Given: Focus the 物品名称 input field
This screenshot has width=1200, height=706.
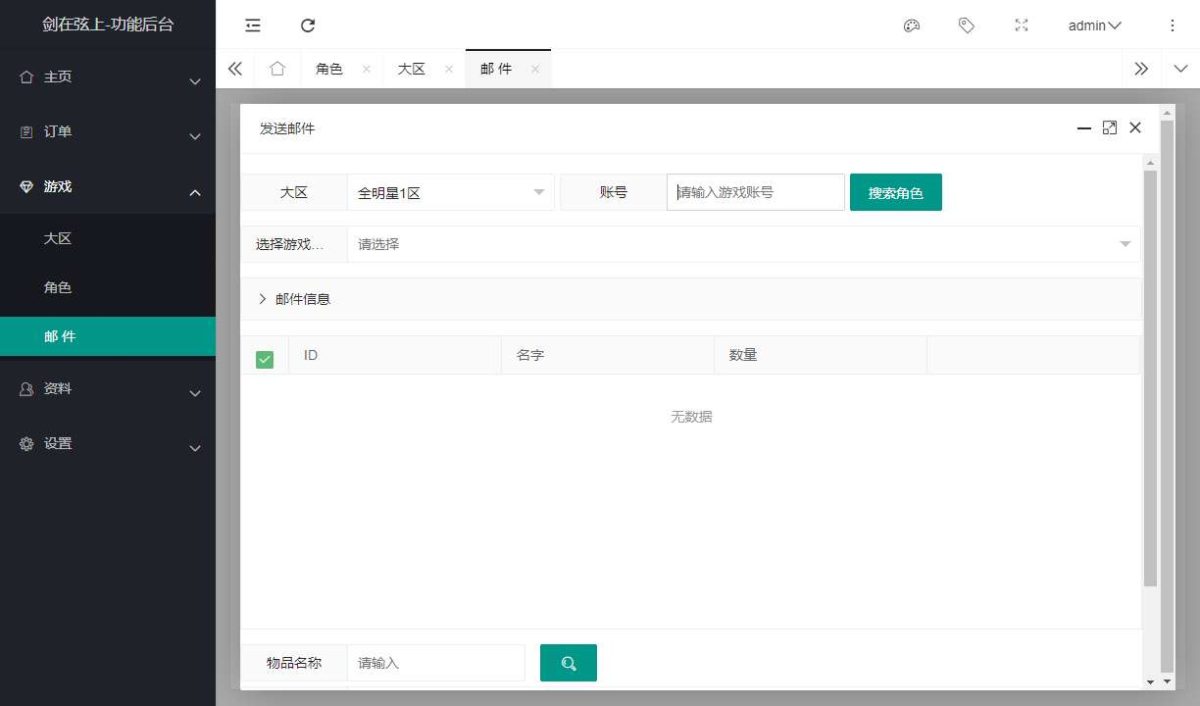Looking at the screenshot, I should click(436, 663).
